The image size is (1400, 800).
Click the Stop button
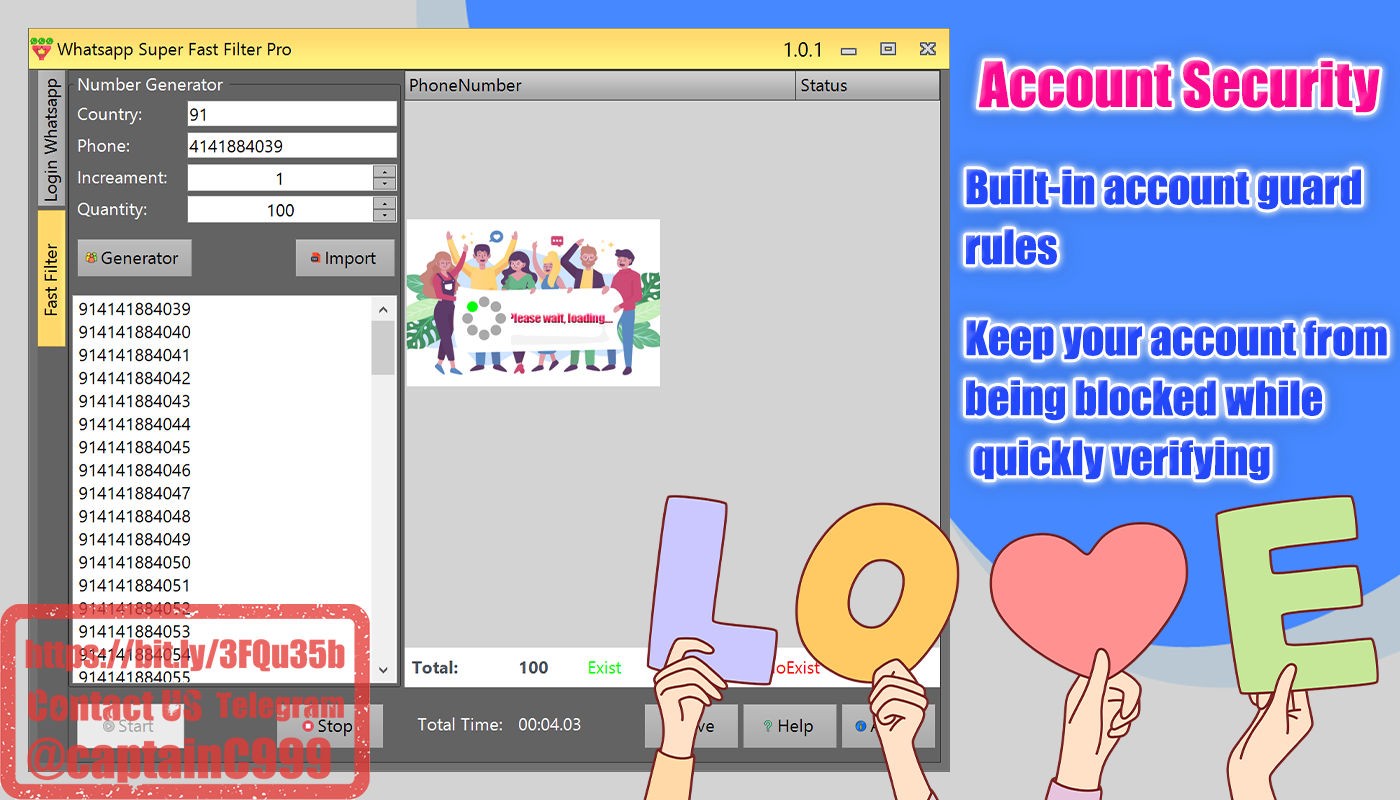tap(329, 726)
